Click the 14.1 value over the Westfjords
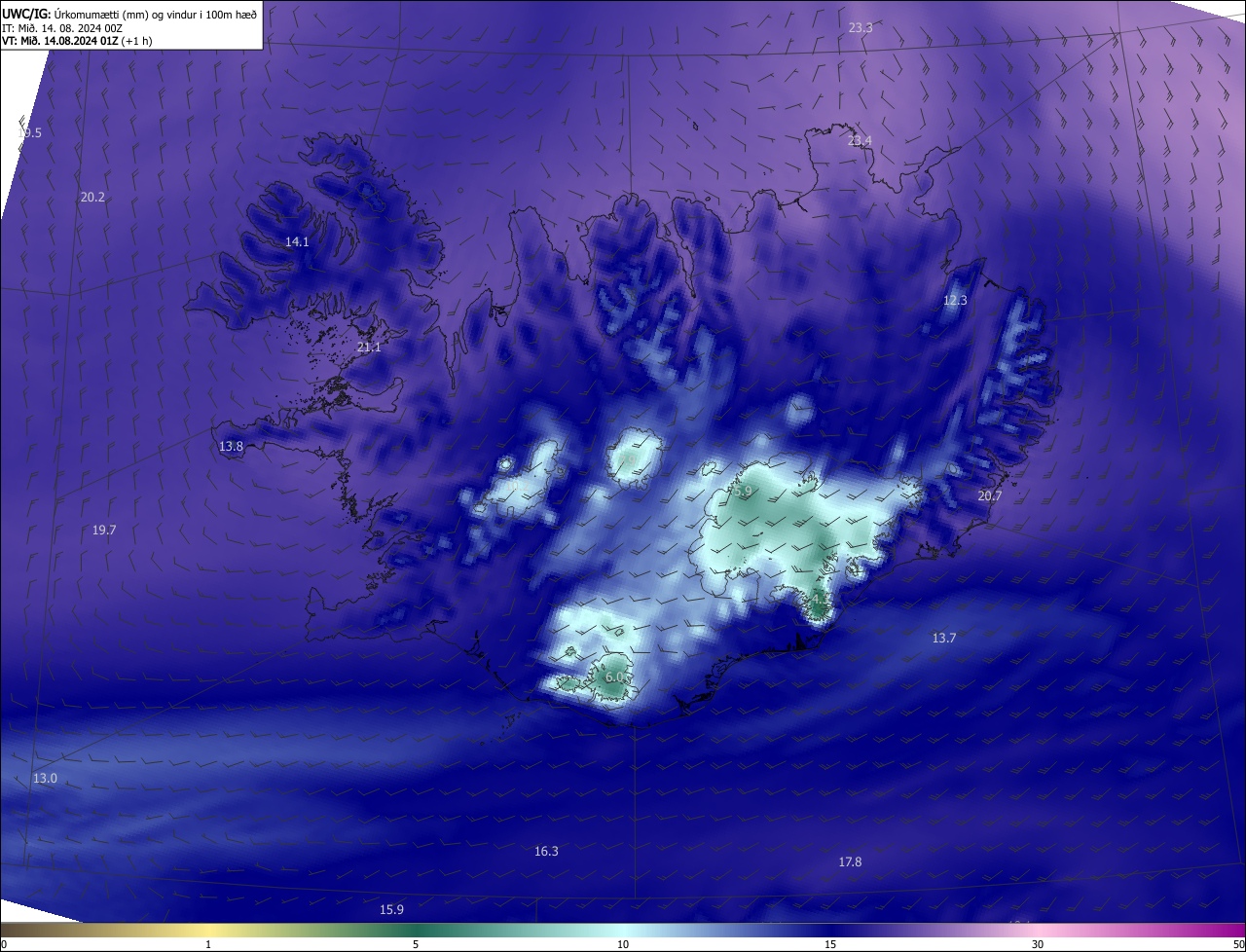Screen dimensions: 1246x952 tap(297, 242)
